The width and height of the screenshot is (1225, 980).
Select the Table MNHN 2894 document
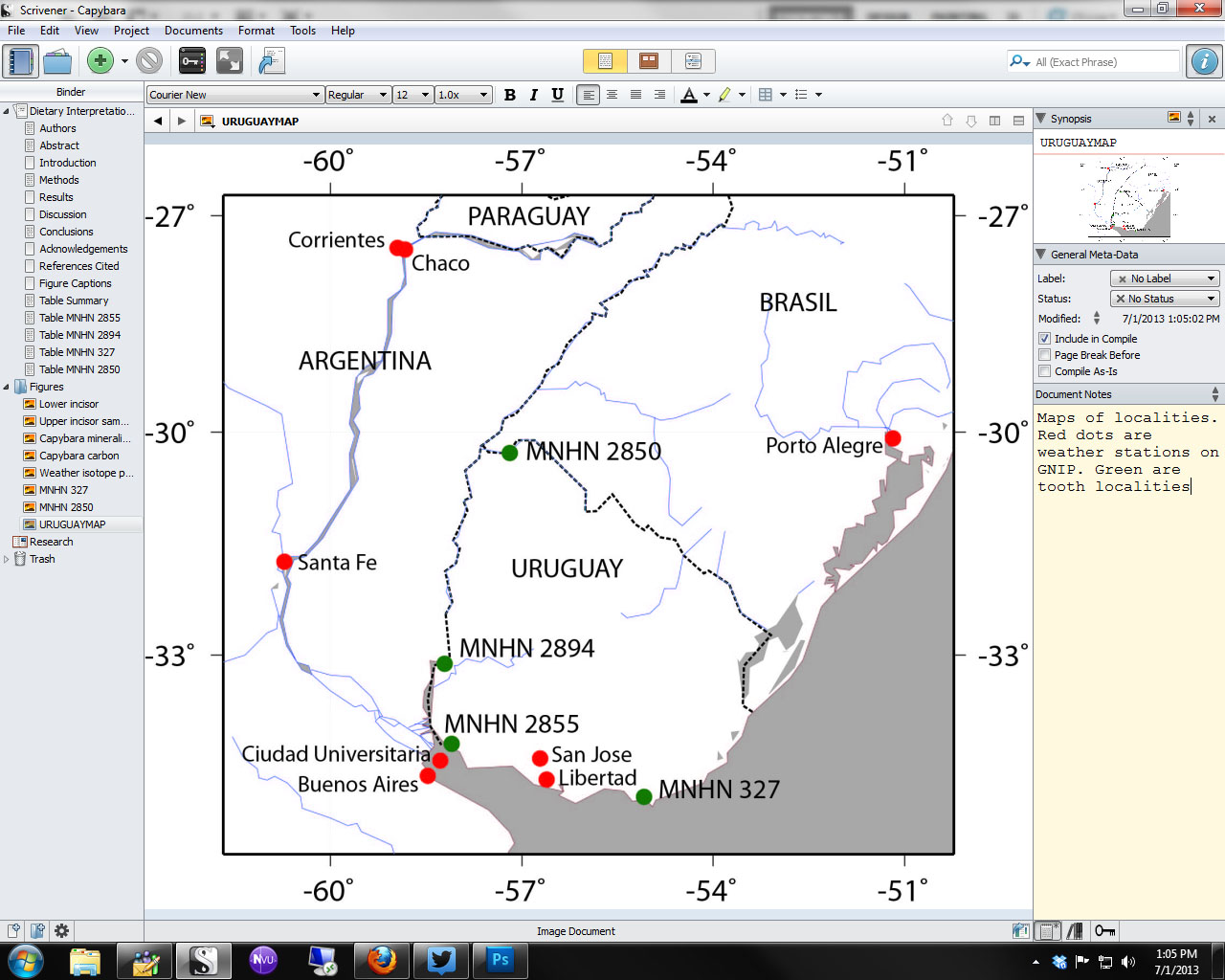point(79,335)
